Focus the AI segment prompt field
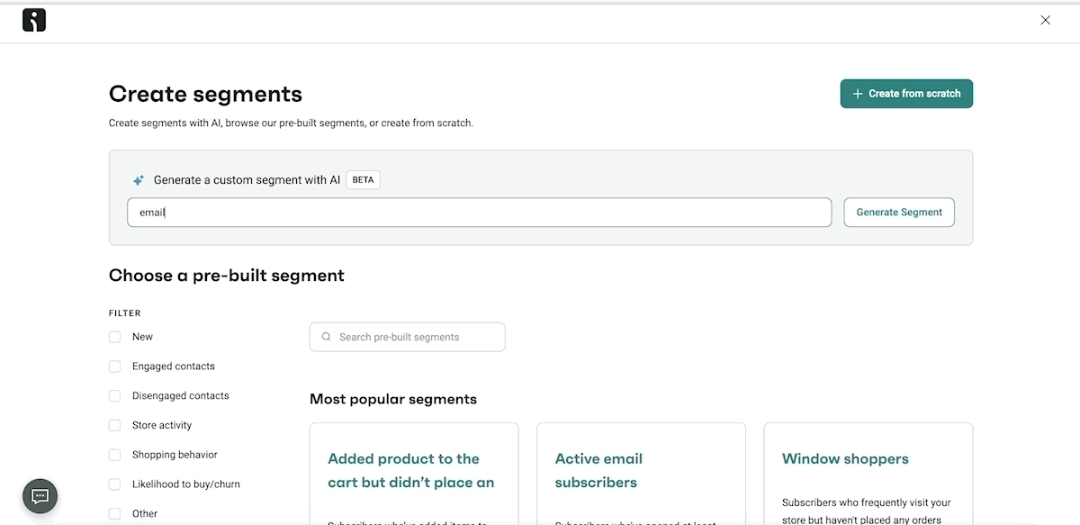 (x=479, y=212)
